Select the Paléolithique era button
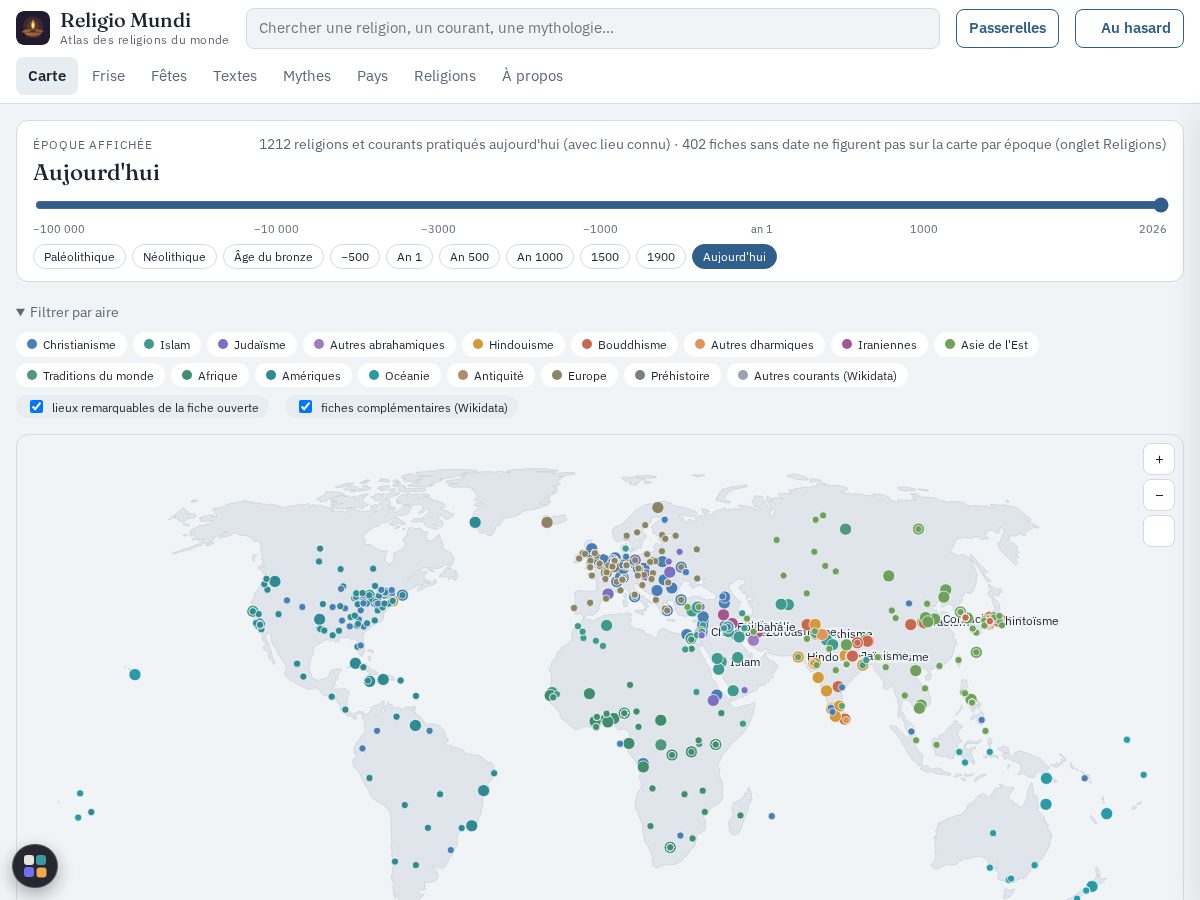This screenshot has width=1200, height=900. pyautogui.click(x=79, y=257)
